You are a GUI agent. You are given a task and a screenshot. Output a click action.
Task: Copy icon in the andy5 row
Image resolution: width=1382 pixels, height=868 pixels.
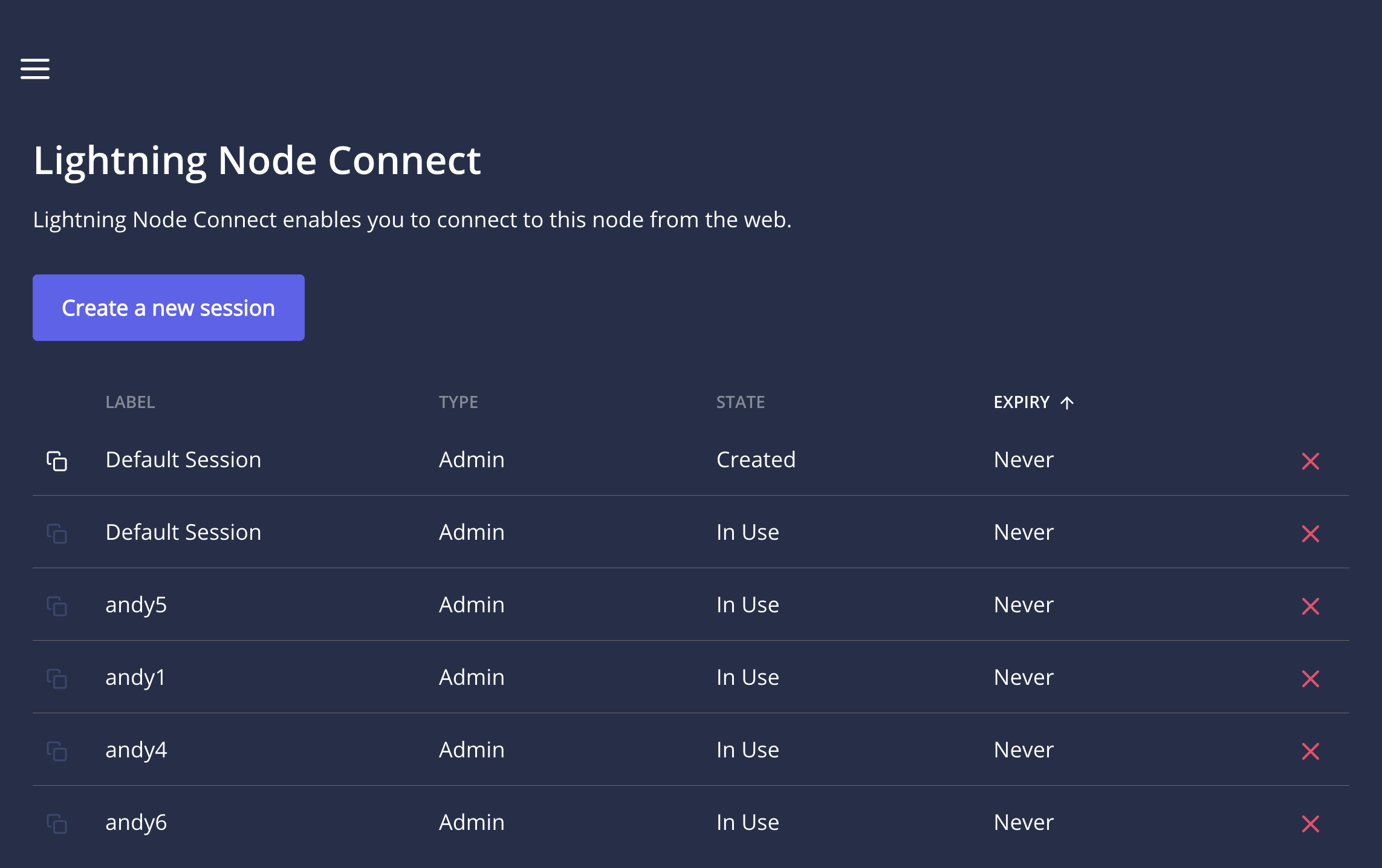pos(57,606)
